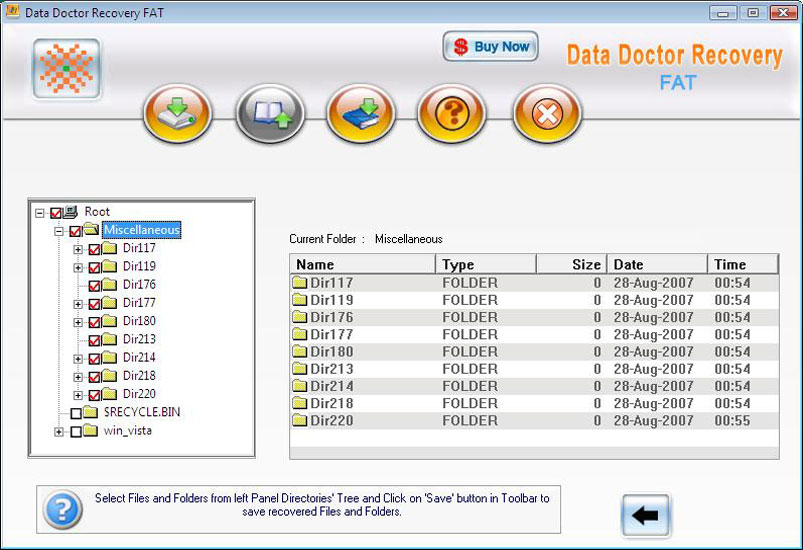The width and height of the screenshot is (803, 550).
Task: Click the 00:55 time cell for Dir220
Action: [732, 421]
